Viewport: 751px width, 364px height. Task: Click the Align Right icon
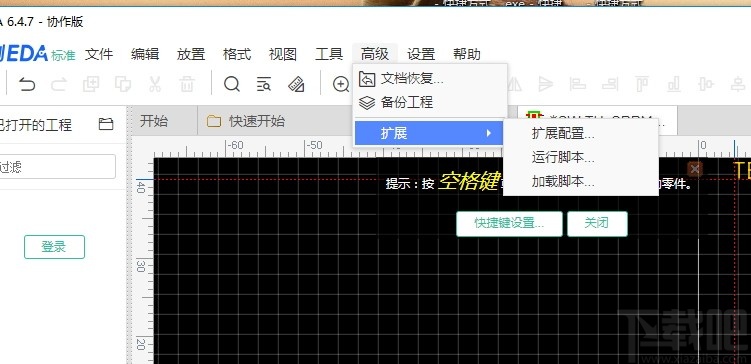[x=610, y=85]
